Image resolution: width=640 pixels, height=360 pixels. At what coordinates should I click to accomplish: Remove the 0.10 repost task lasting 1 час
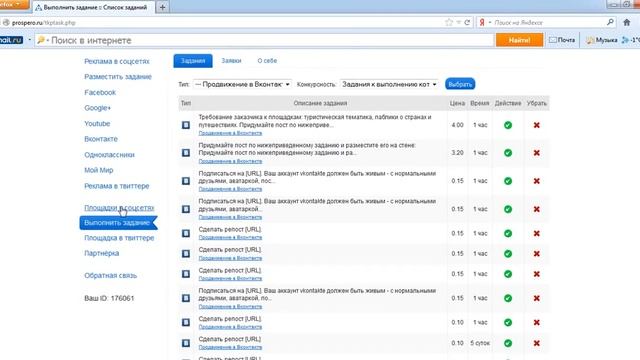click(537, 322)
